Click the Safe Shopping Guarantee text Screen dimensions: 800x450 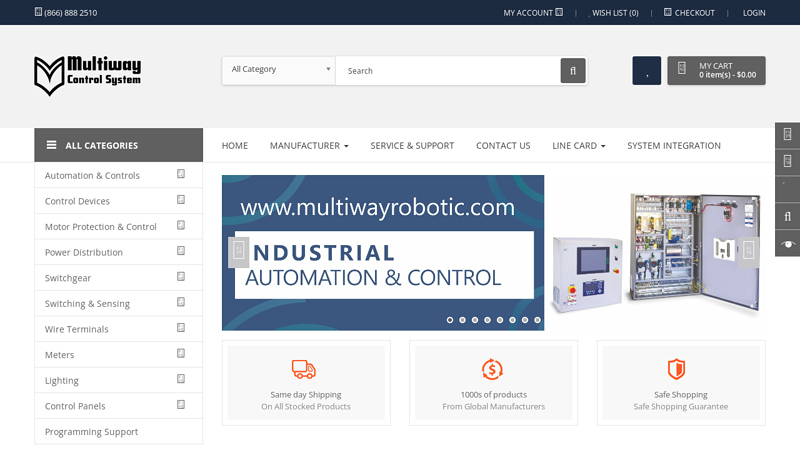click(681, 406)
